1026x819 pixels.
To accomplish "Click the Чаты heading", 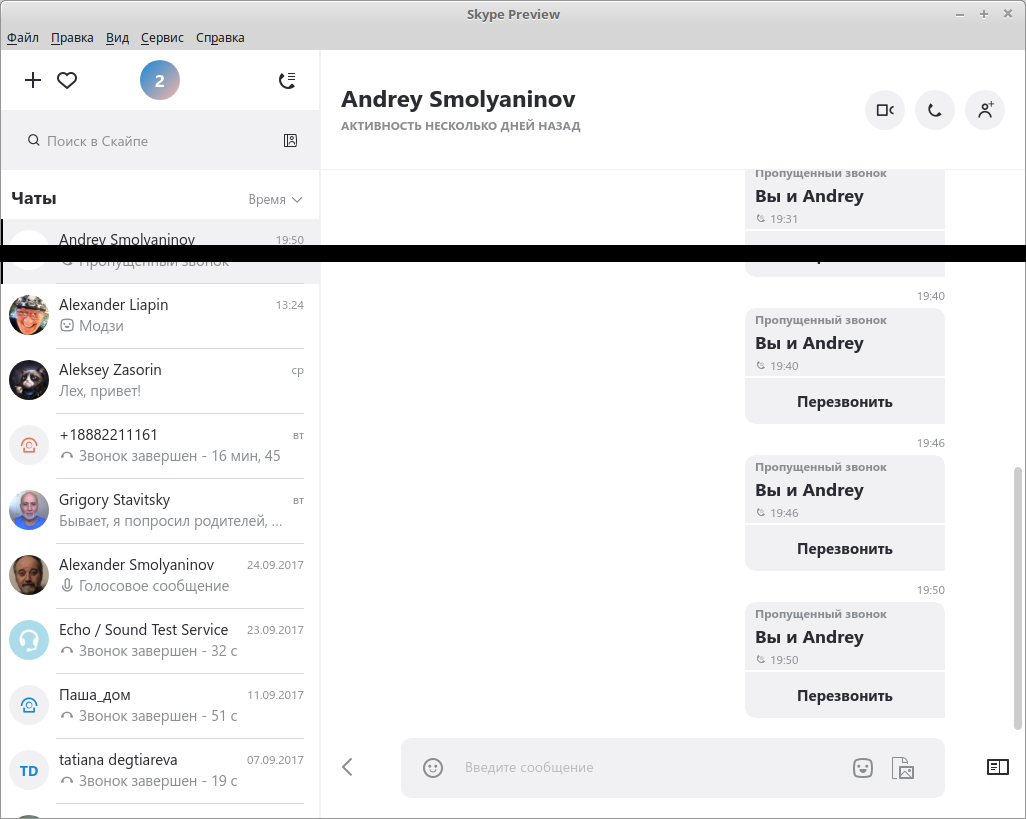I will click(34, 198).
